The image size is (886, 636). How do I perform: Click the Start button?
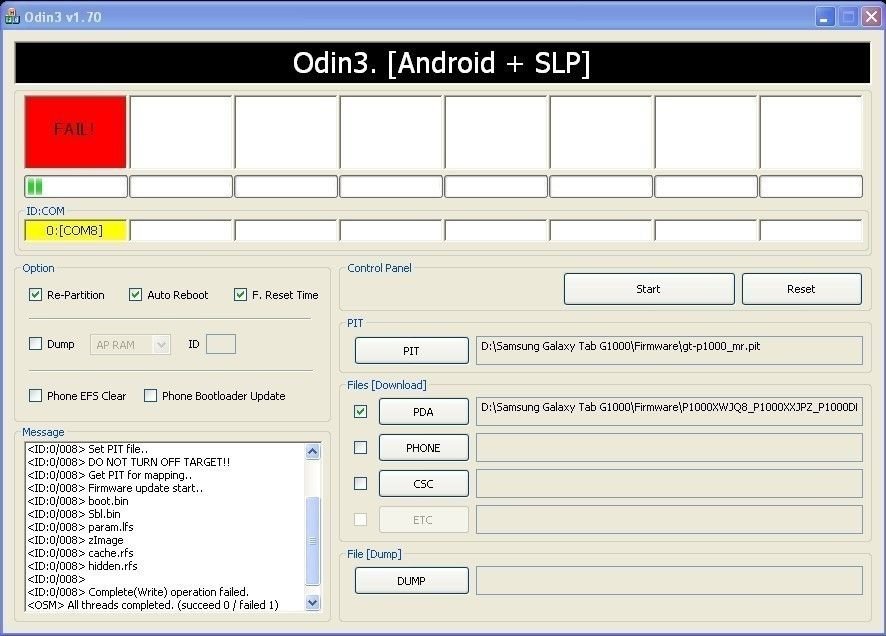pyautogui.click(x=649, y=289)
